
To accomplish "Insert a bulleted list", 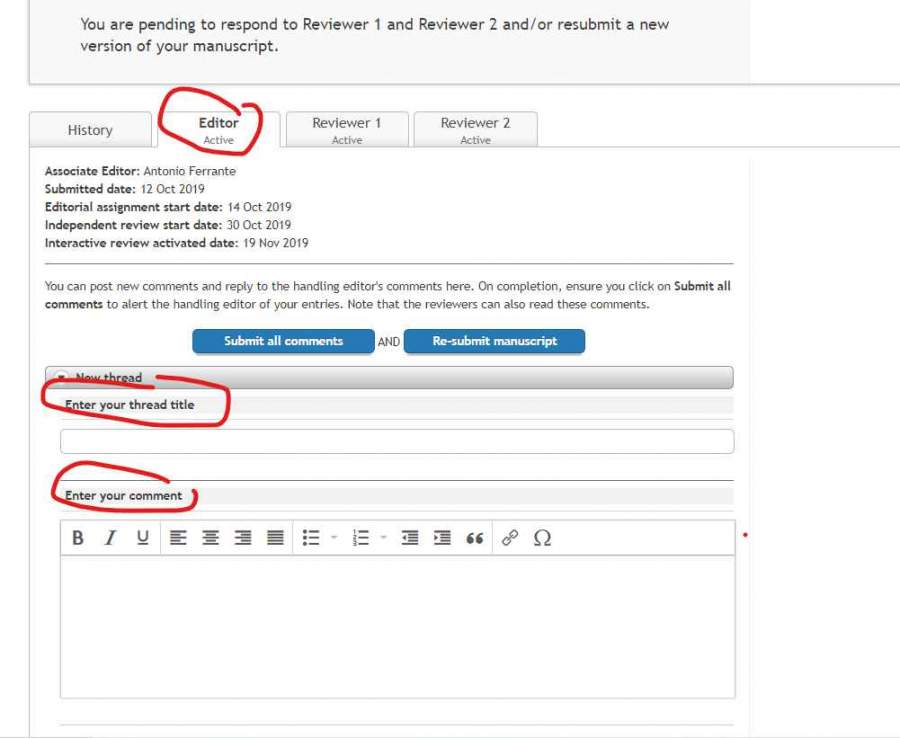I will pos(311,538).
